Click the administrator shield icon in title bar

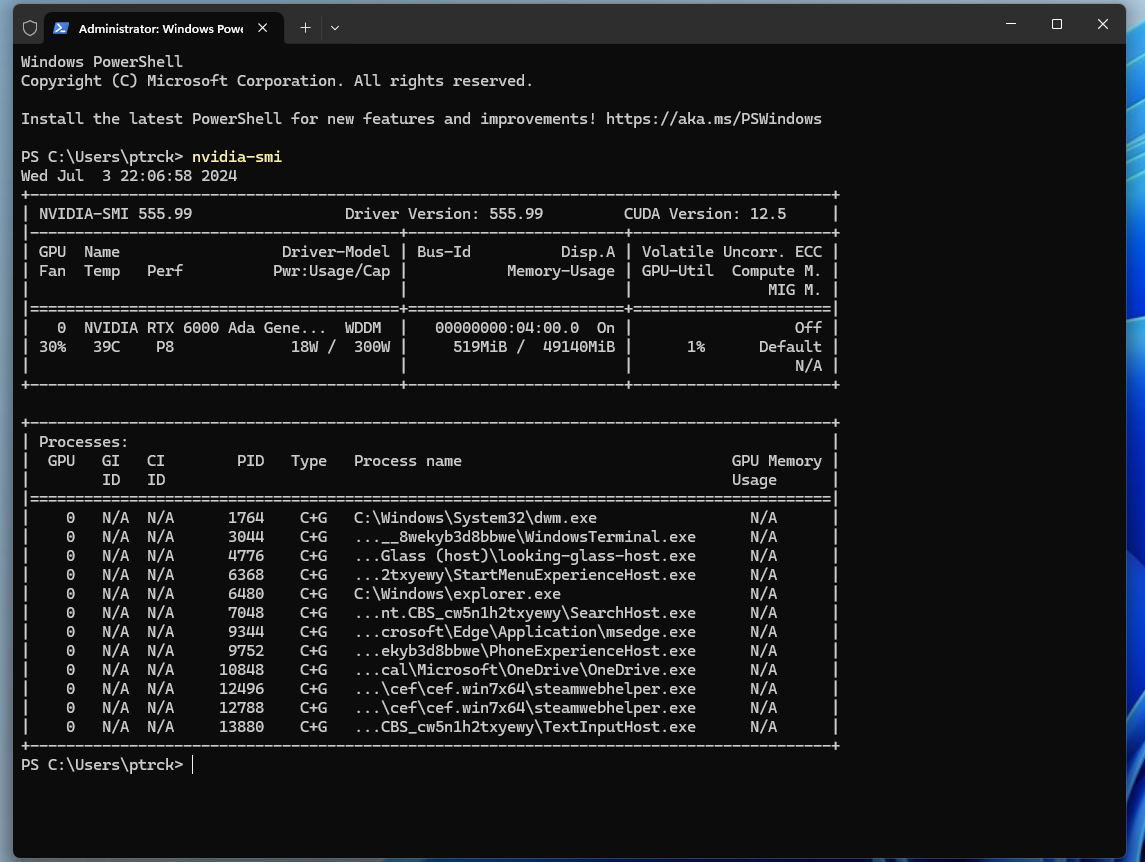[x=30, y=28]
